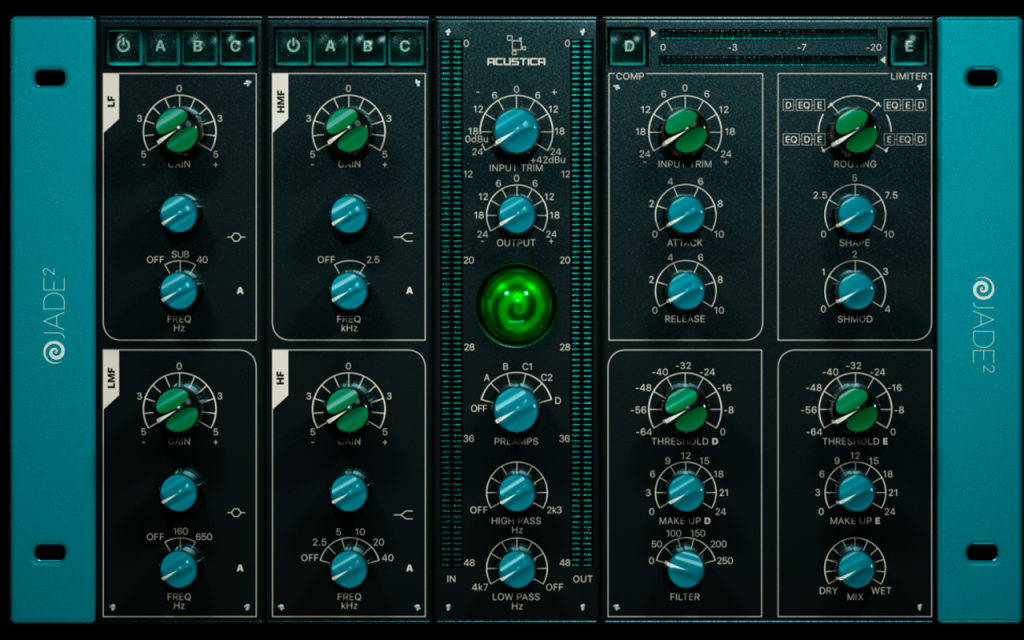
Task: Click the glowing green spiral lamp
Action: (516, 305)
